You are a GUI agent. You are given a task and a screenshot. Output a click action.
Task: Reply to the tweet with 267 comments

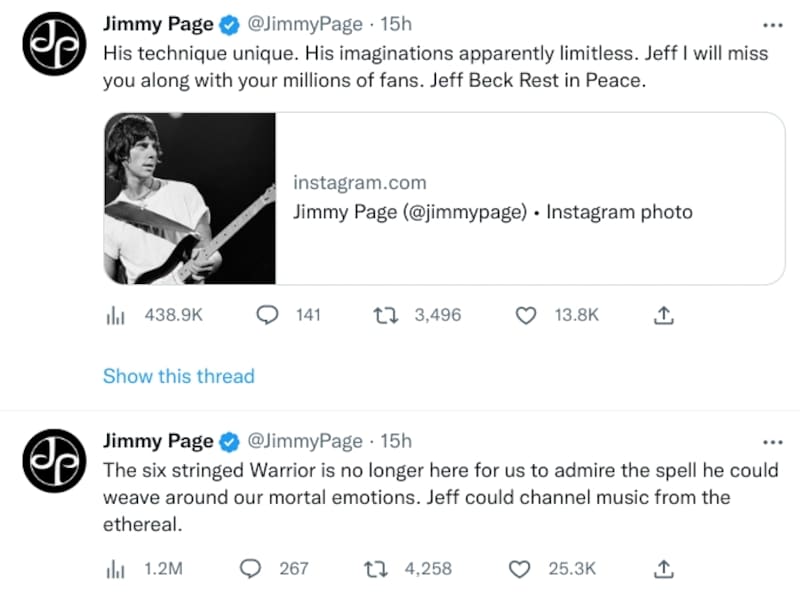(250, 568)
